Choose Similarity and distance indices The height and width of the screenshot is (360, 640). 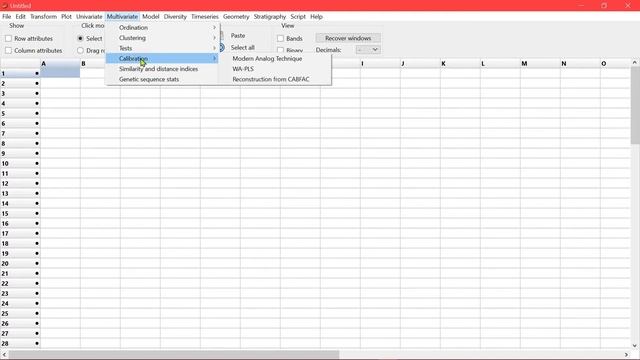[162, 69]
